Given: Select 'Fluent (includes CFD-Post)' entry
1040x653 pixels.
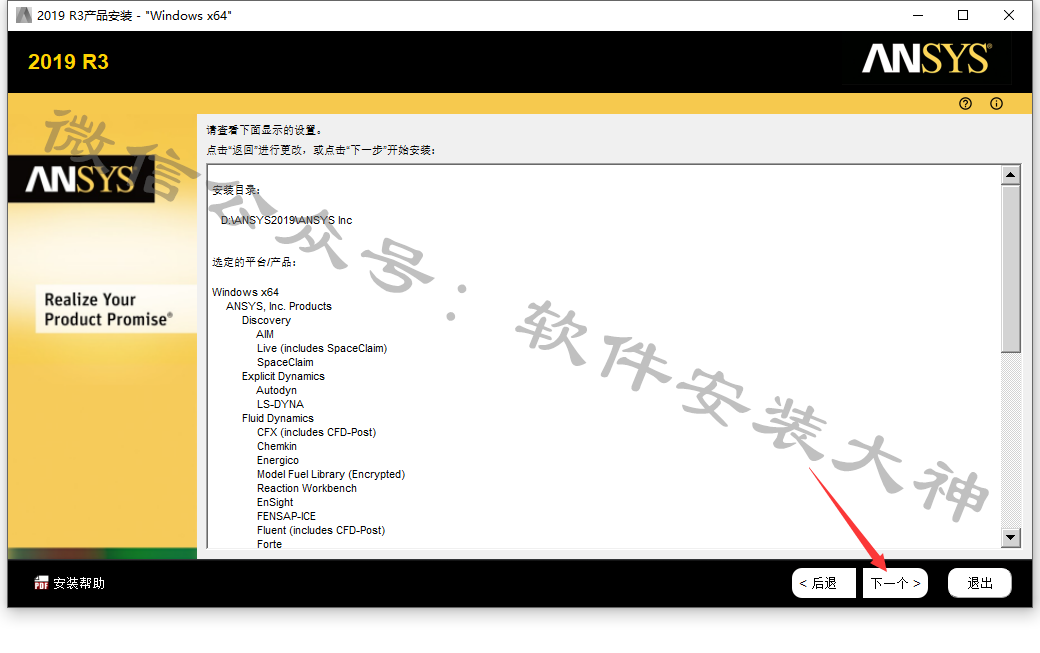Looking at the screenshot, I should (321, 530).
